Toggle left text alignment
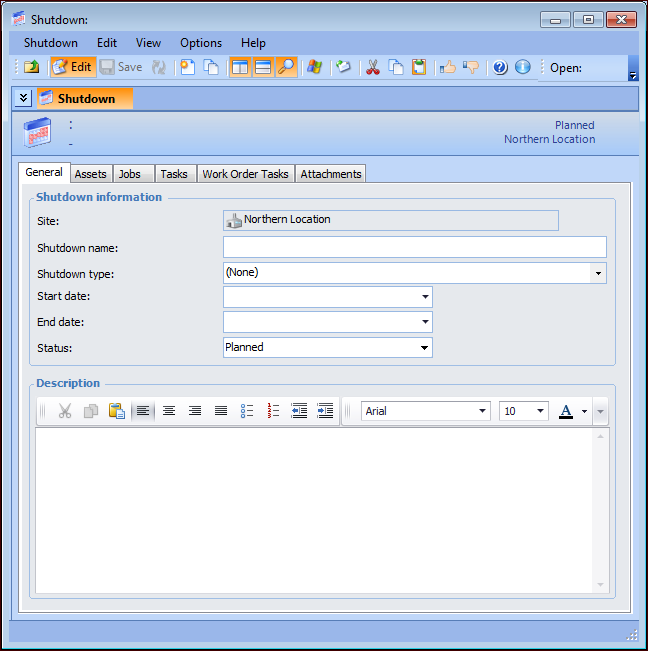 [x=143, y=411]
